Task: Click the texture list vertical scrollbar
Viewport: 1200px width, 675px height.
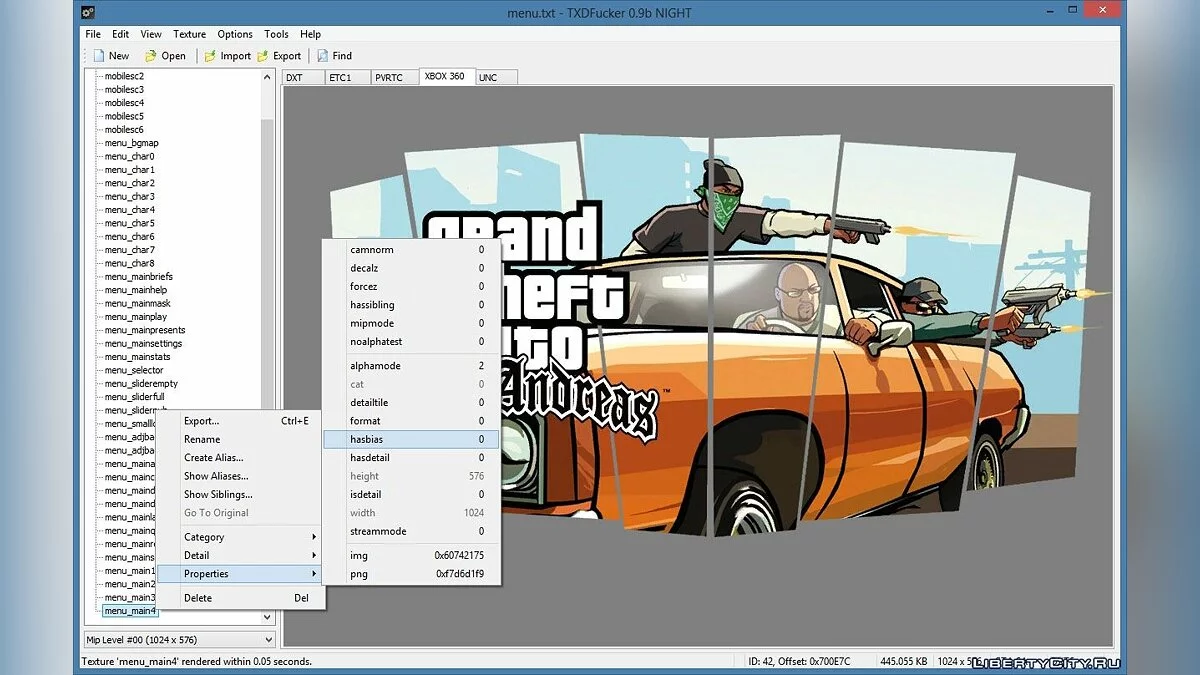Action: click(x=267, y=250)
